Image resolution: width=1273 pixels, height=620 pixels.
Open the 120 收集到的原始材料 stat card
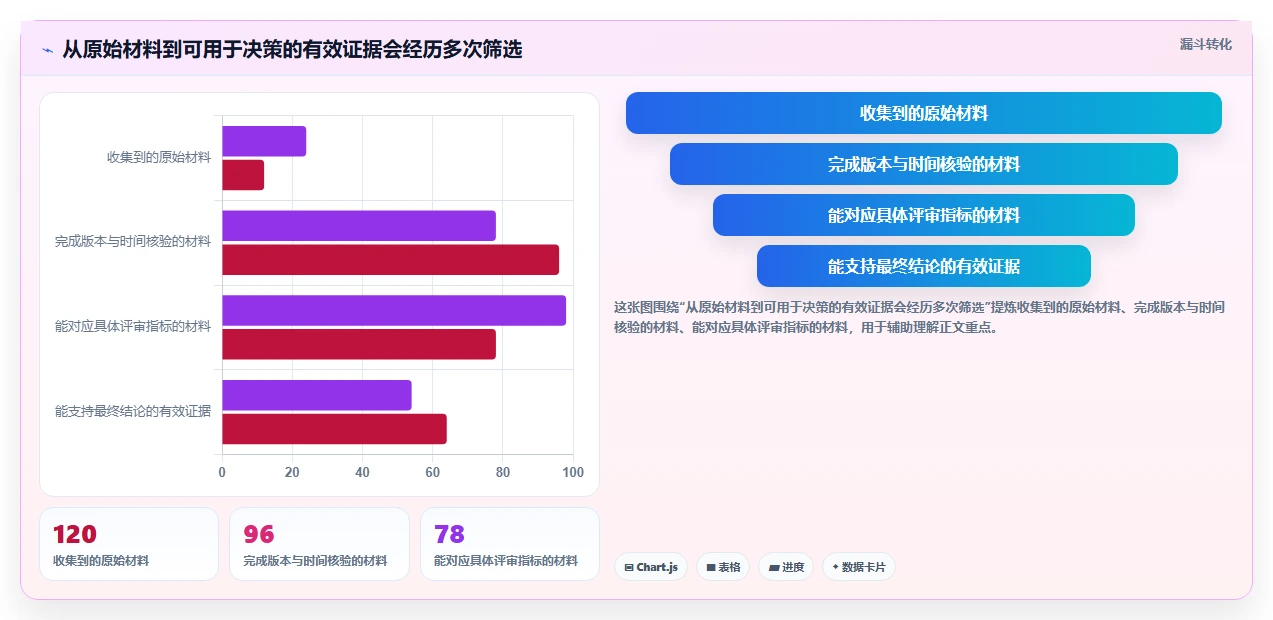click(129, 544)
